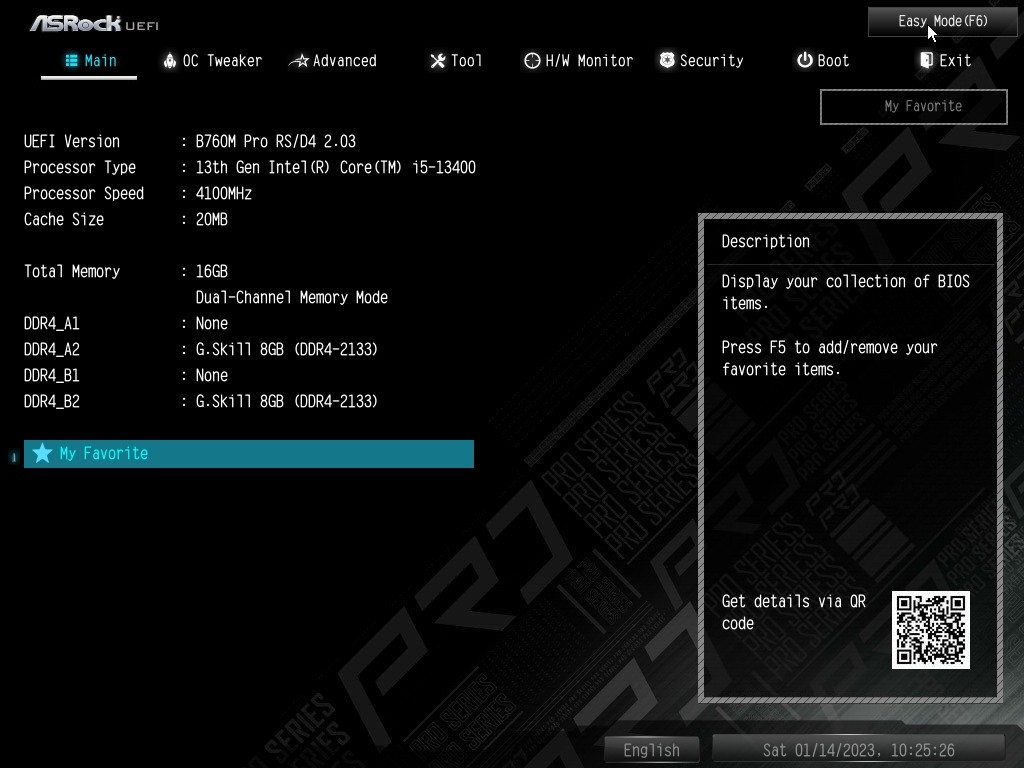
Task: Click the star icon beside My Favorite
Action: click(42, 453)
